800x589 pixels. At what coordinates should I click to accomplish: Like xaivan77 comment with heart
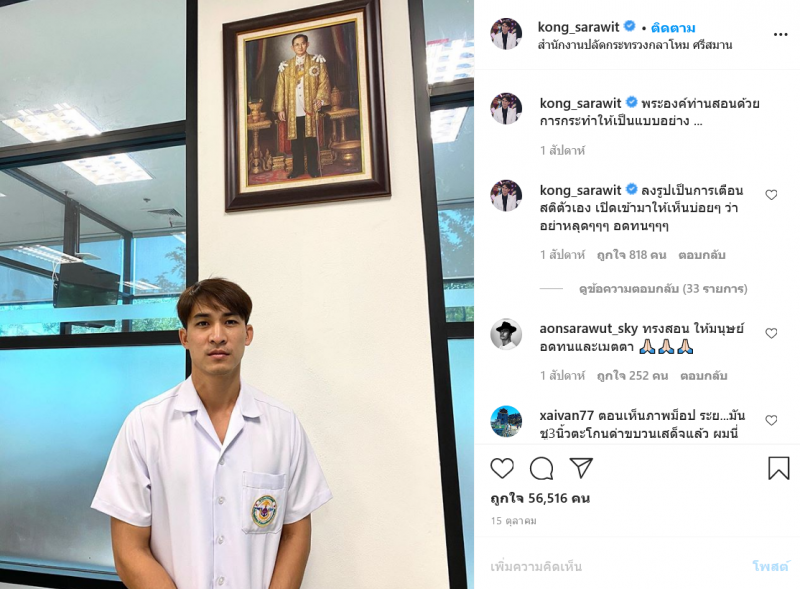pos(771,420)
